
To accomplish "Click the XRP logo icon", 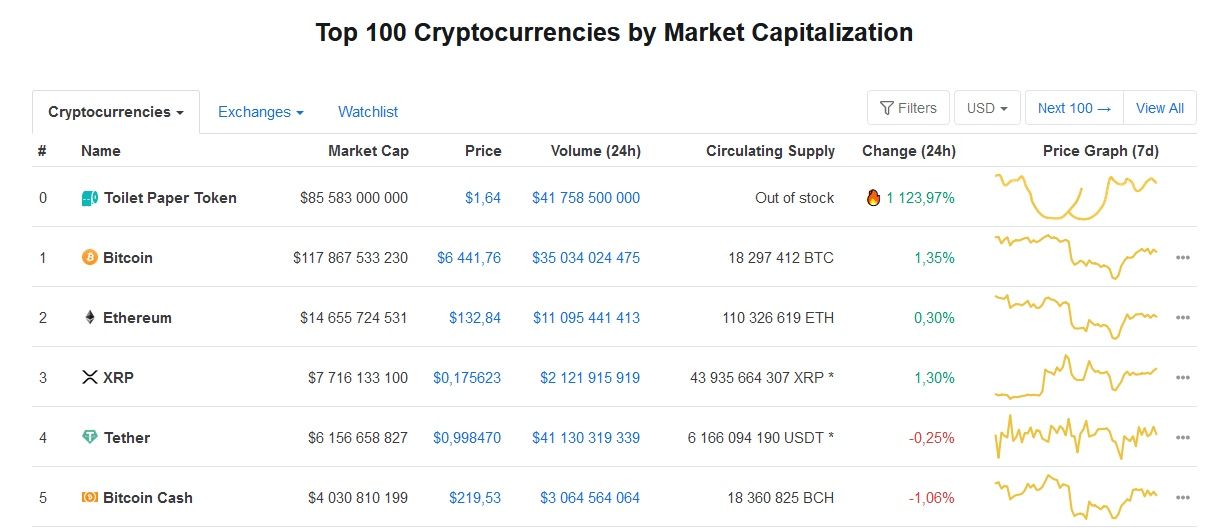I will point(90,378).
